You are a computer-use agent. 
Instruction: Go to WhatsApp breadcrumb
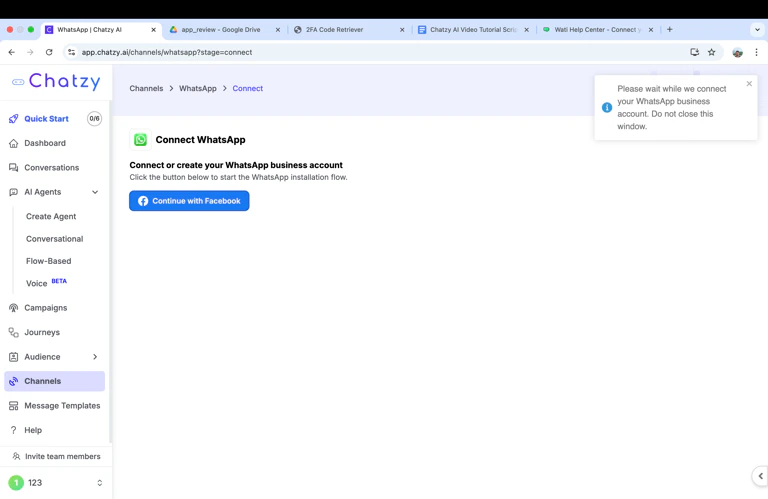tap(197, 88)
